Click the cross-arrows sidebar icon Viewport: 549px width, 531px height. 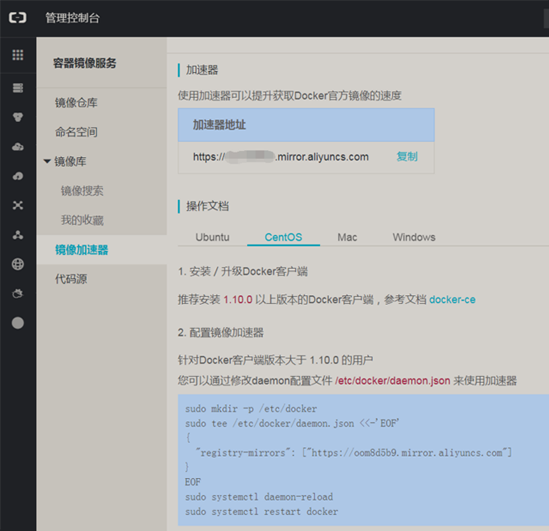pos(18,205)
